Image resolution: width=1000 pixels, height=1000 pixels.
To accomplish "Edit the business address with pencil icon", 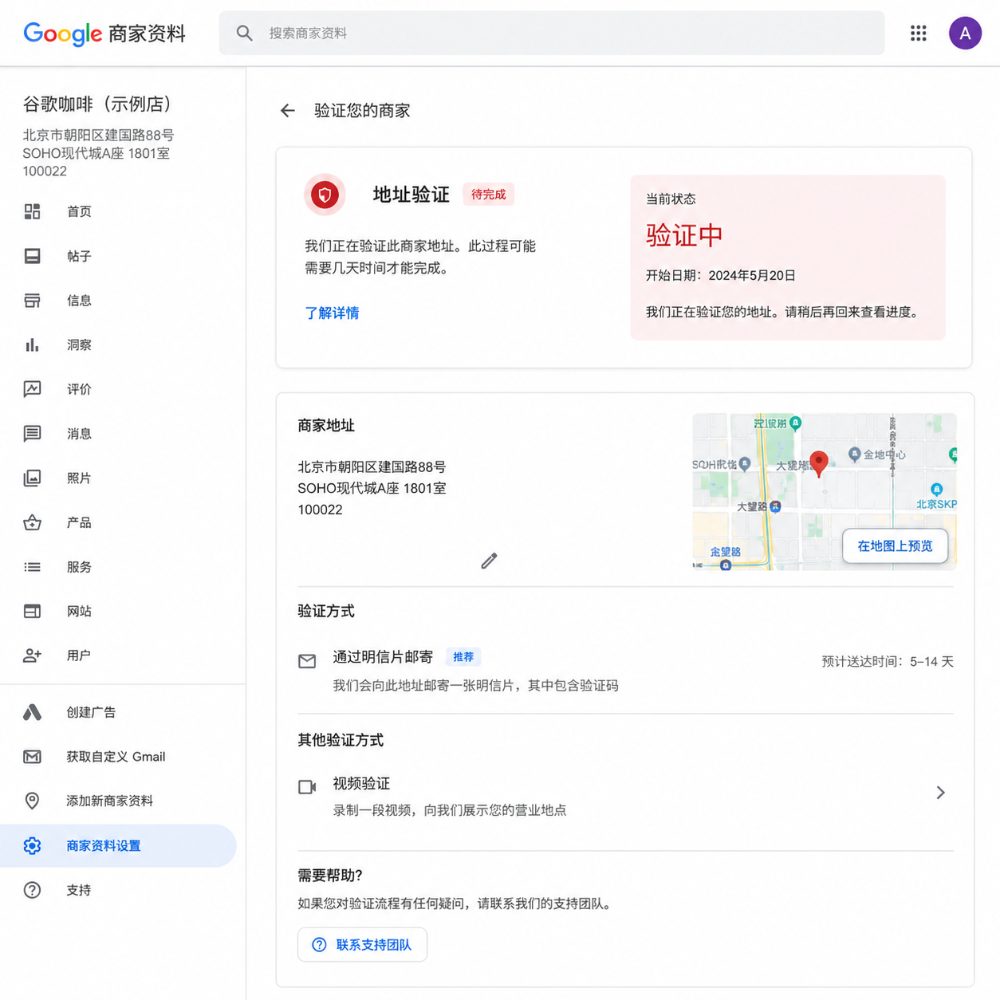I will (x=489, y=561).
